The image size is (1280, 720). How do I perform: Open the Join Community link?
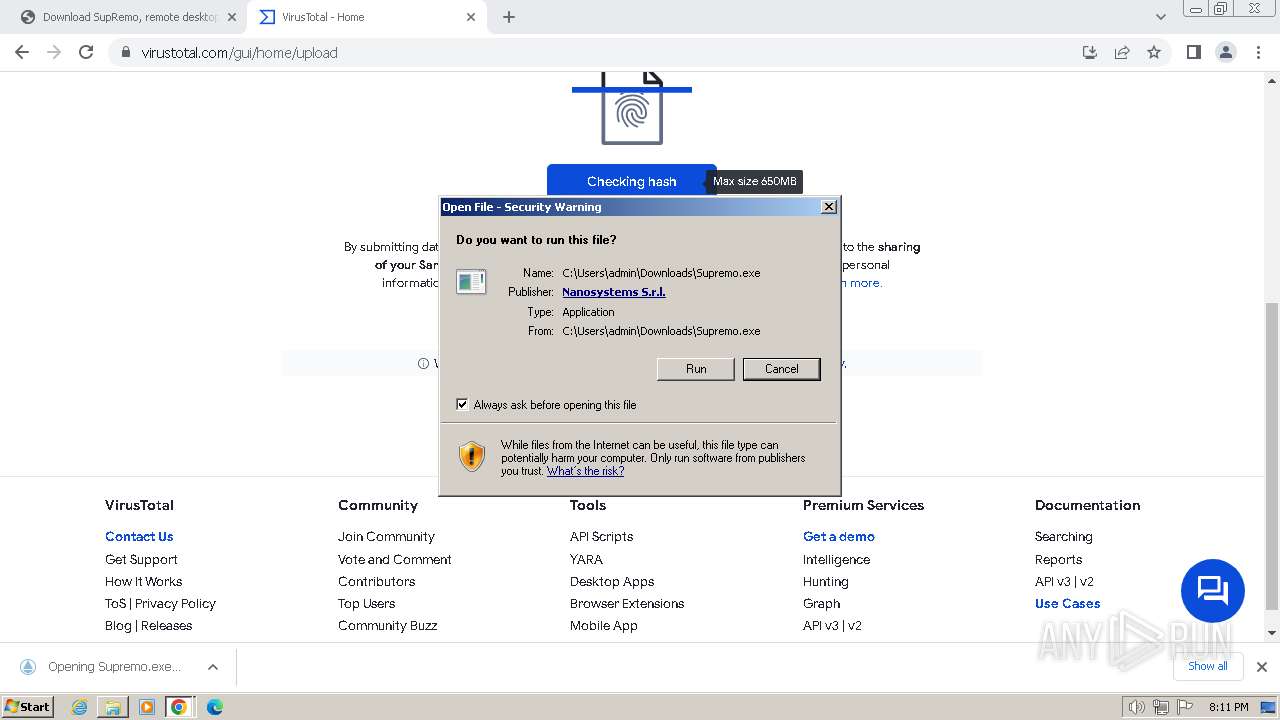coord(386,537)
